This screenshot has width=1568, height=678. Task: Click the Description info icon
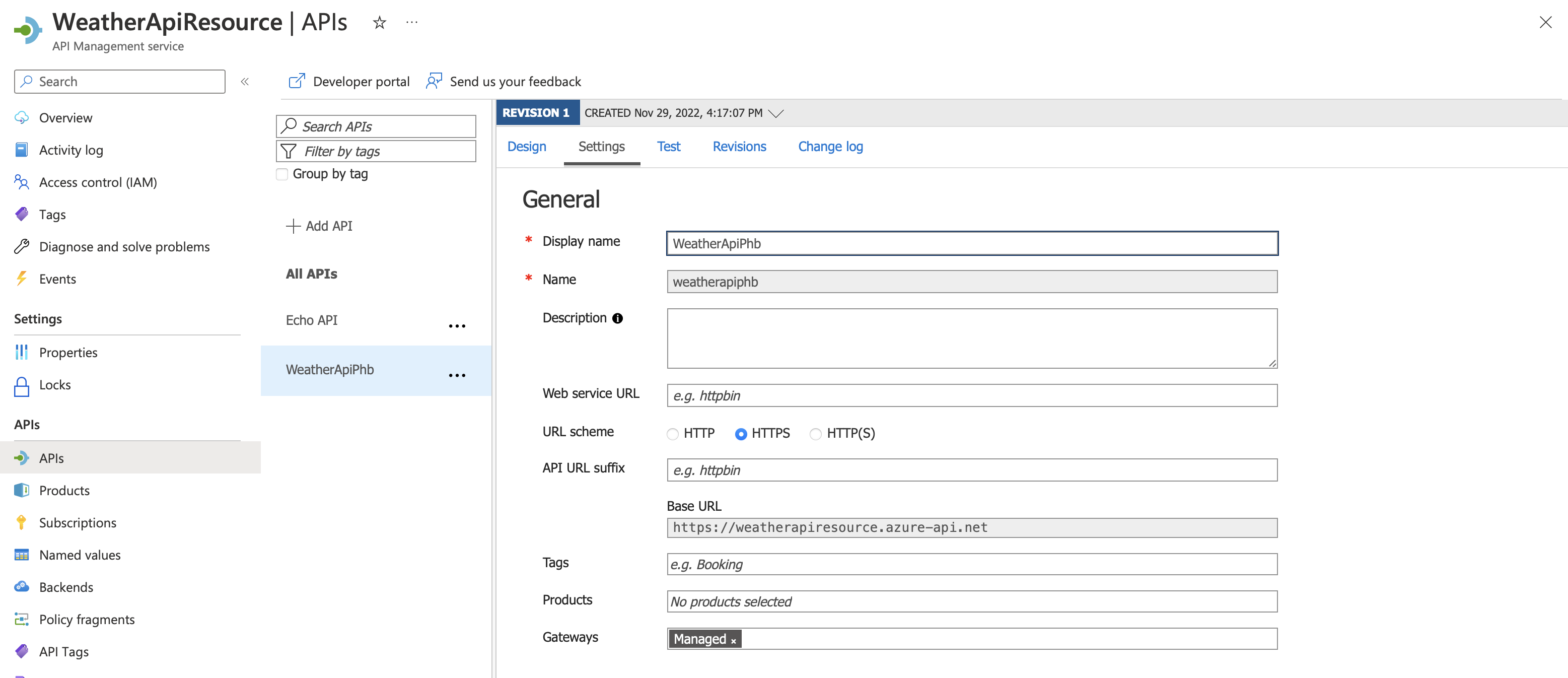tap(617, 318)
